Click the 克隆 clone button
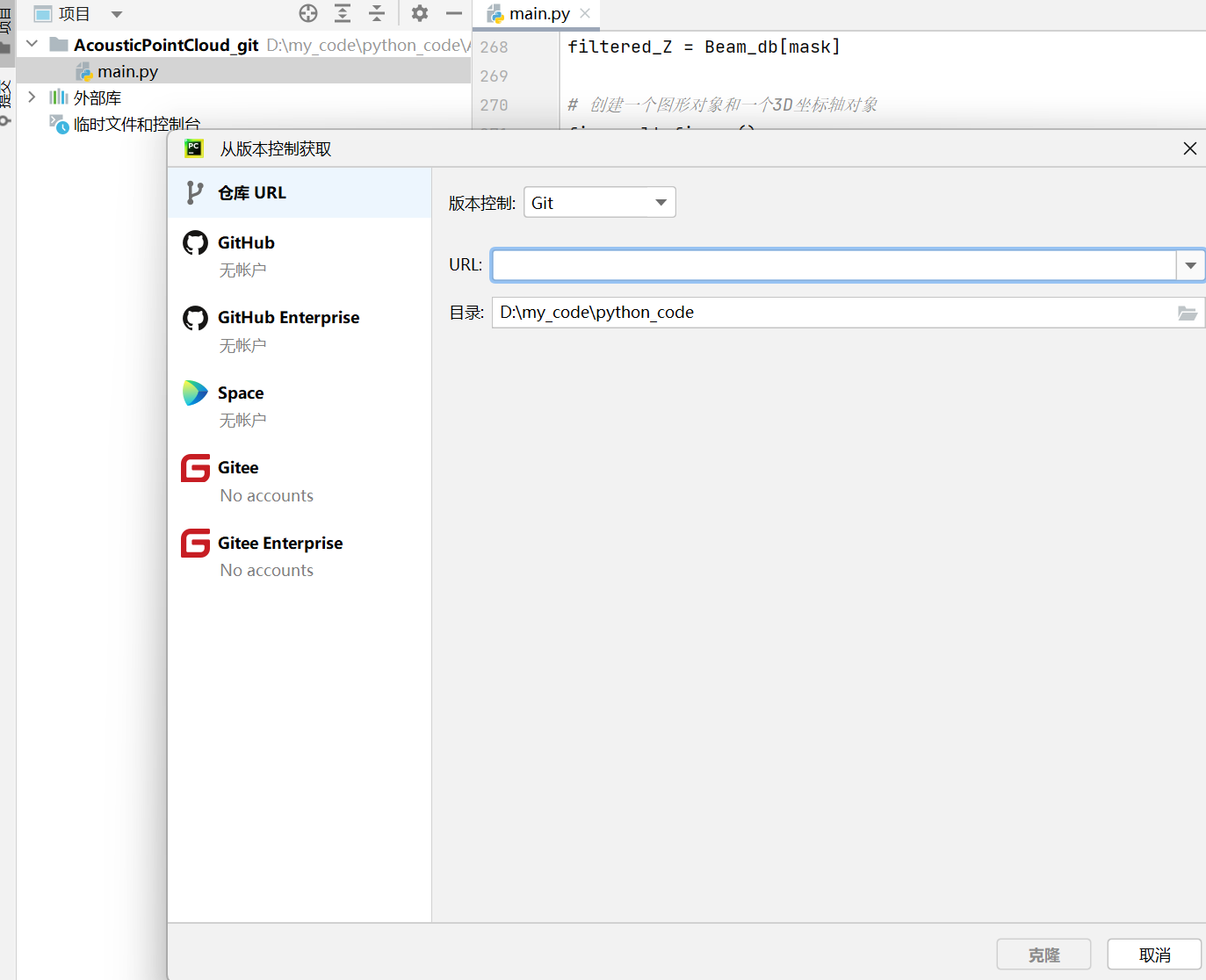This screenshot has width=1206, height=980. tap(1044, 955)
